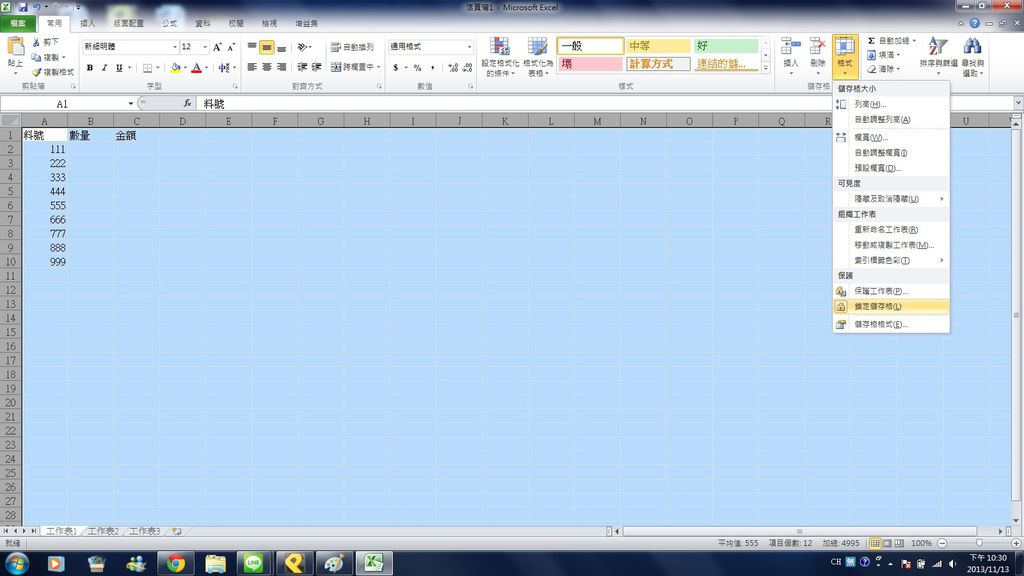Select Row Height (列高) menu item
The width and height of the screenshot is (1024, 576).
click(x=891, y=104)
